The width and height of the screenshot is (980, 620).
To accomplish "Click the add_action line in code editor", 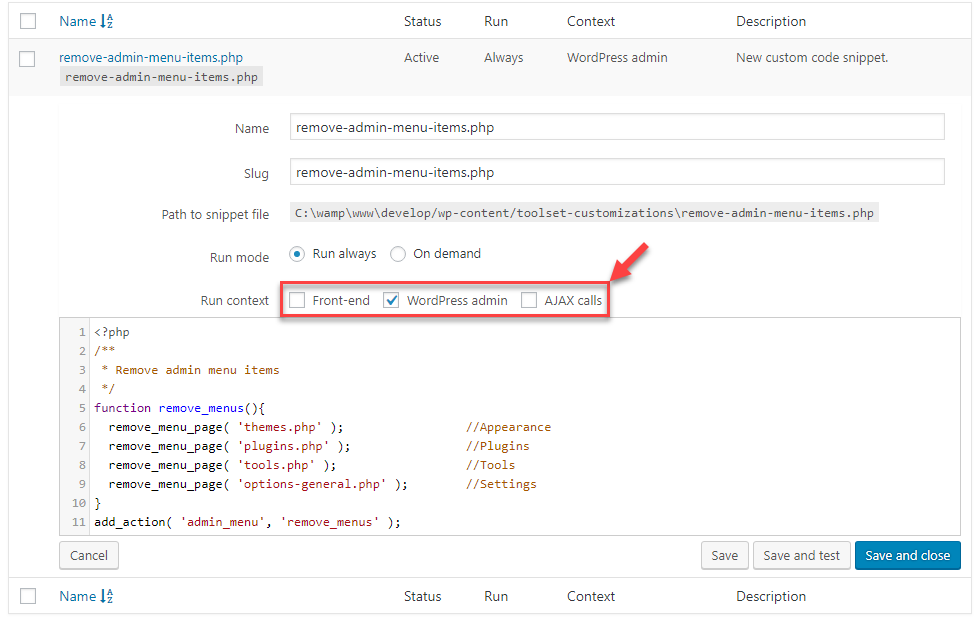I will pos(247,522).
